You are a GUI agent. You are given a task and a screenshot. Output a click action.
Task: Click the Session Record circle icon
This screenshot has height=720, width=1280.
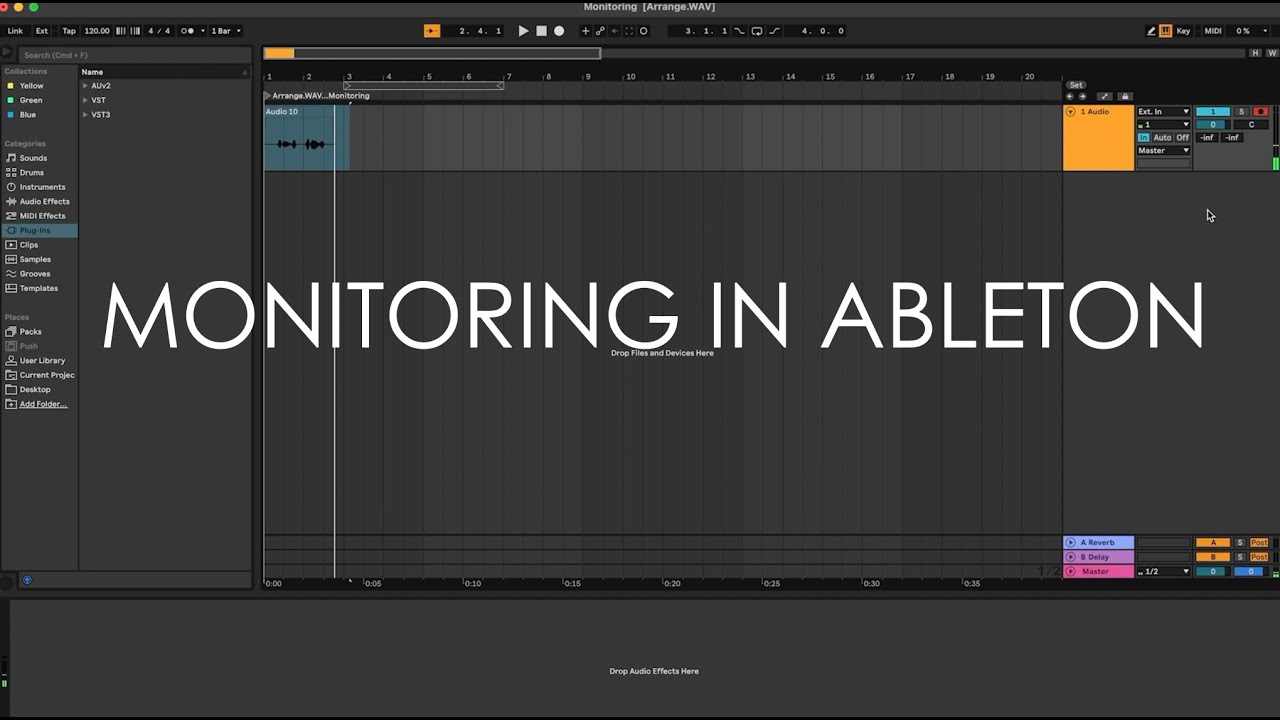click(643, 31)
